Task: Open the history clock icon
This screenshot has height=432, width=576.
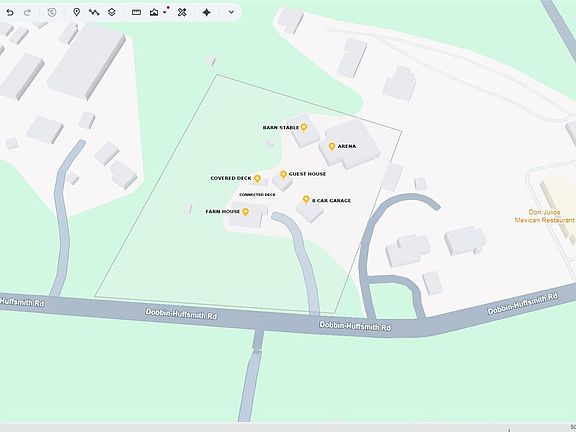Action: coord(52,12)
